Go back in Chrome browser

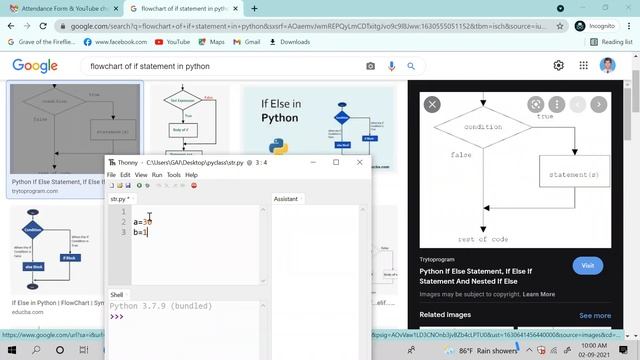tap(11, 26)
